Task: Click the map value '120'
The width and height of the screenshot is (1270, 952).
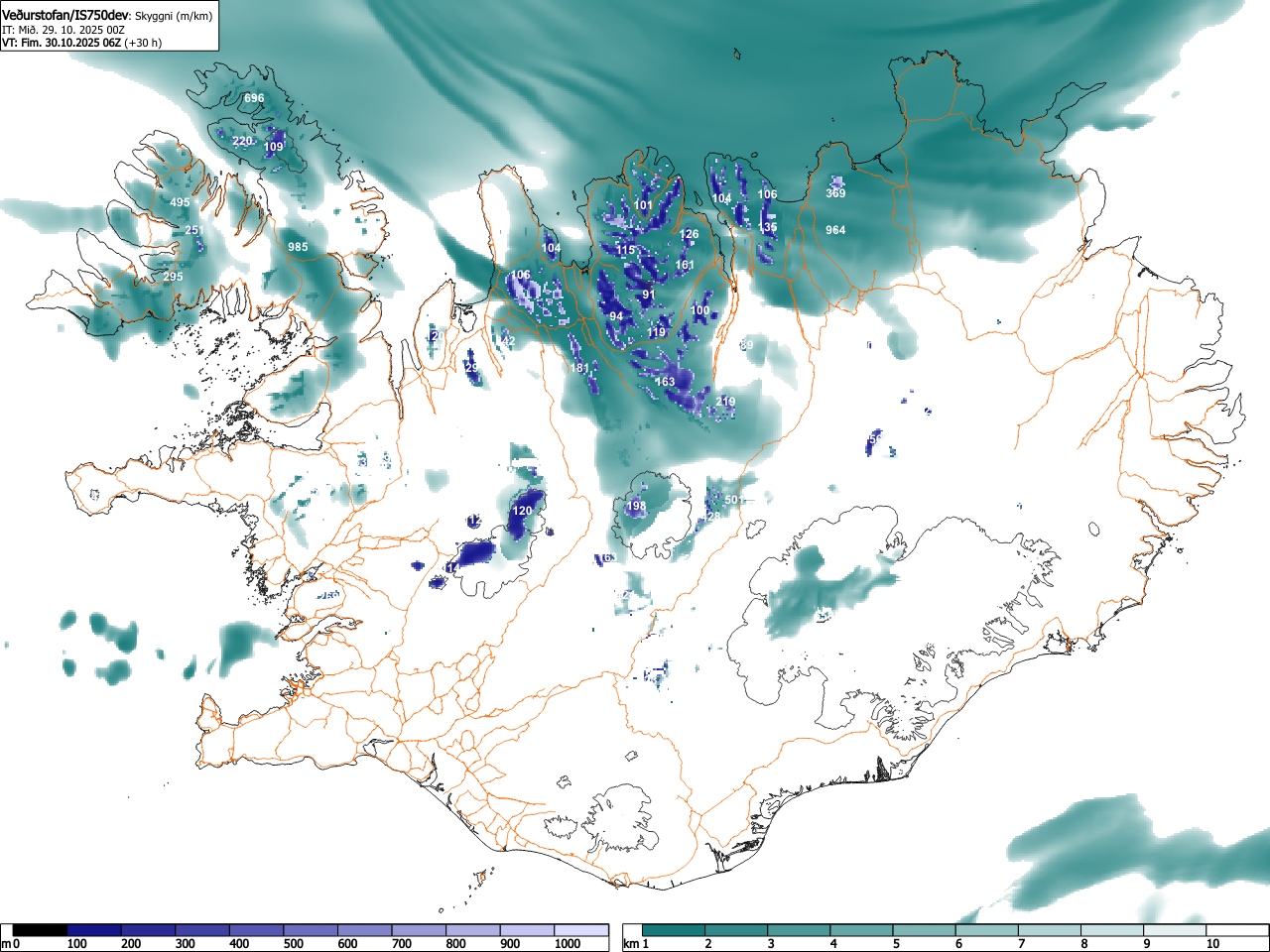Action: (523, 511)
